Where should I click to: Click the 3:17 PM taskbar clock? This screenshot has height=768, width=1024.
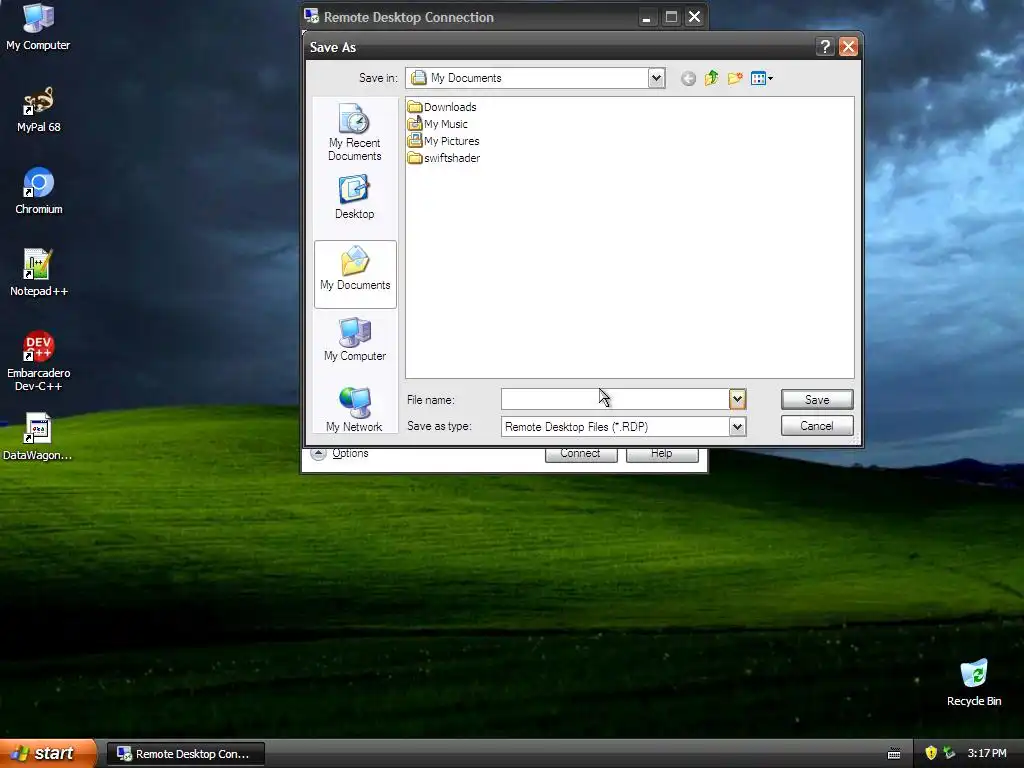pos(987,754)
